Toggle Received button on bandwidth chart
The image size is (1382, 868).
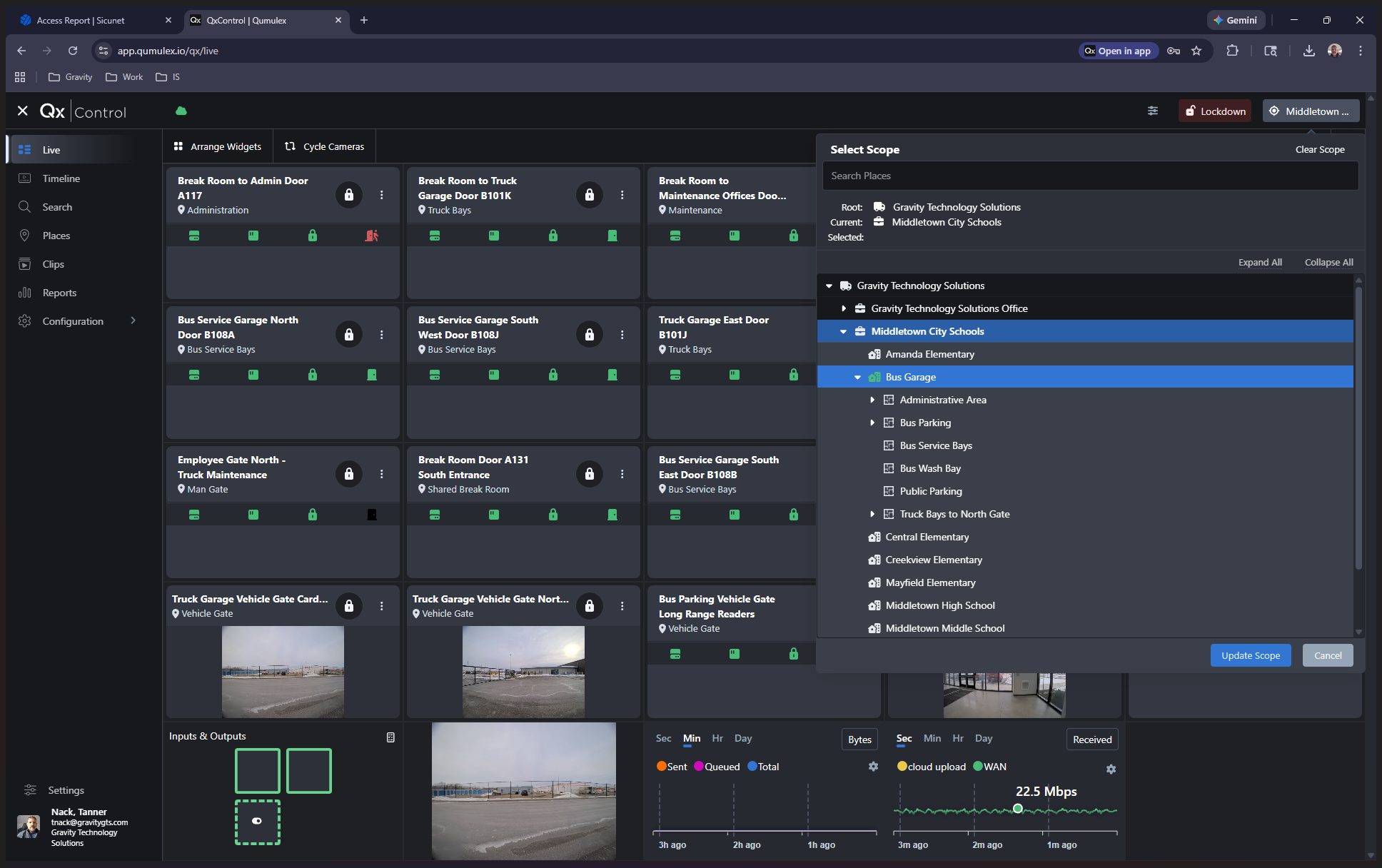point(1091,740)
